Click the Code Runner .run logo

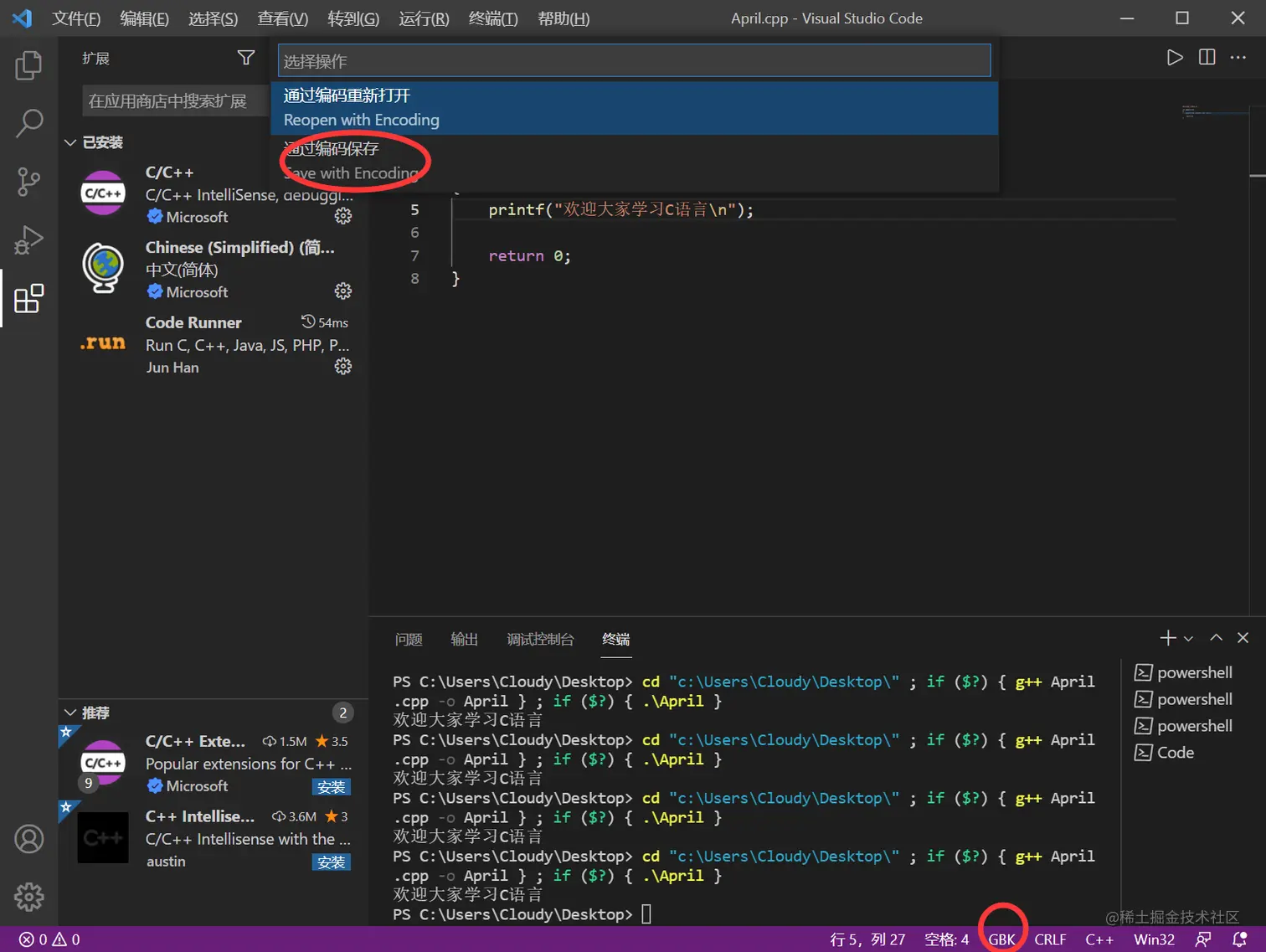[103, 343]
